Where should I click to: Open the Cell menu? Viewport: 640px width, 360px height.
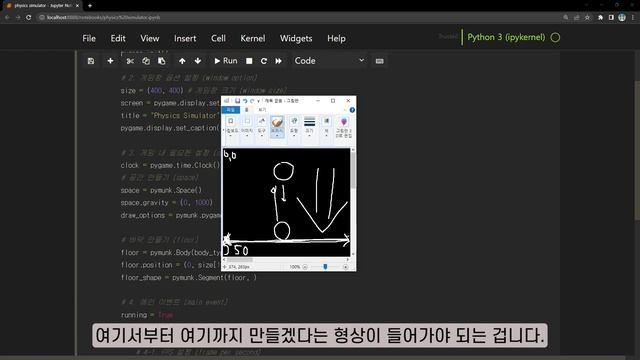pyautogui.click(x=218, y=38)
